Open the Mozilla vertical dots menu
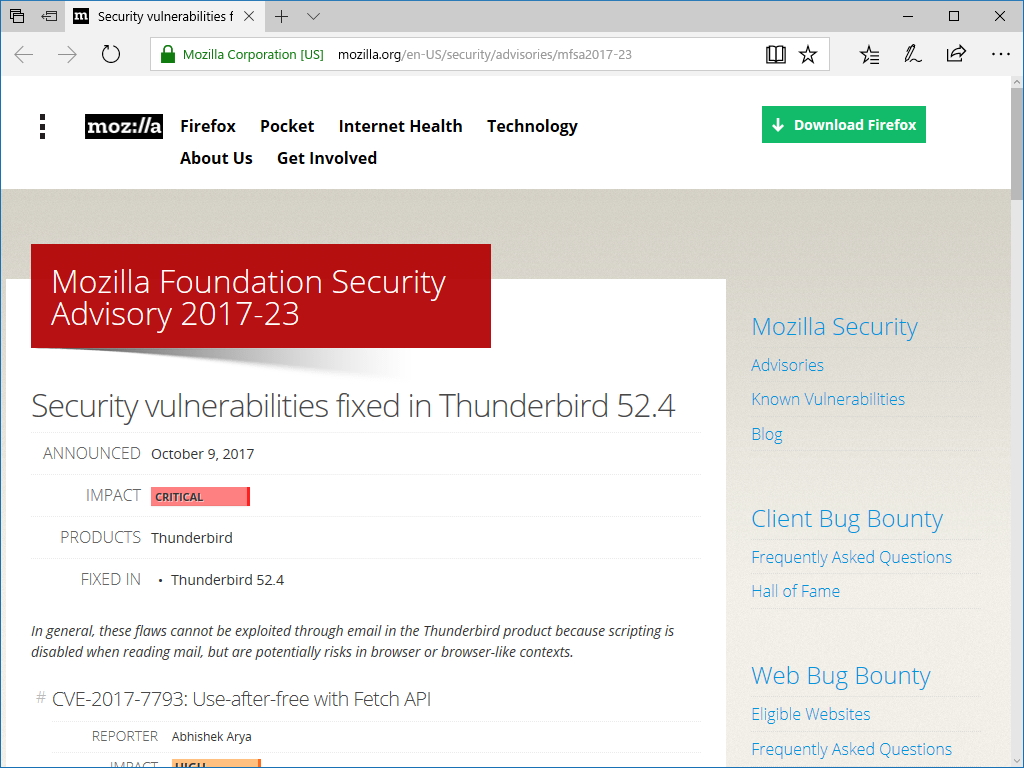1024x768 pixels. pos(42,127)
